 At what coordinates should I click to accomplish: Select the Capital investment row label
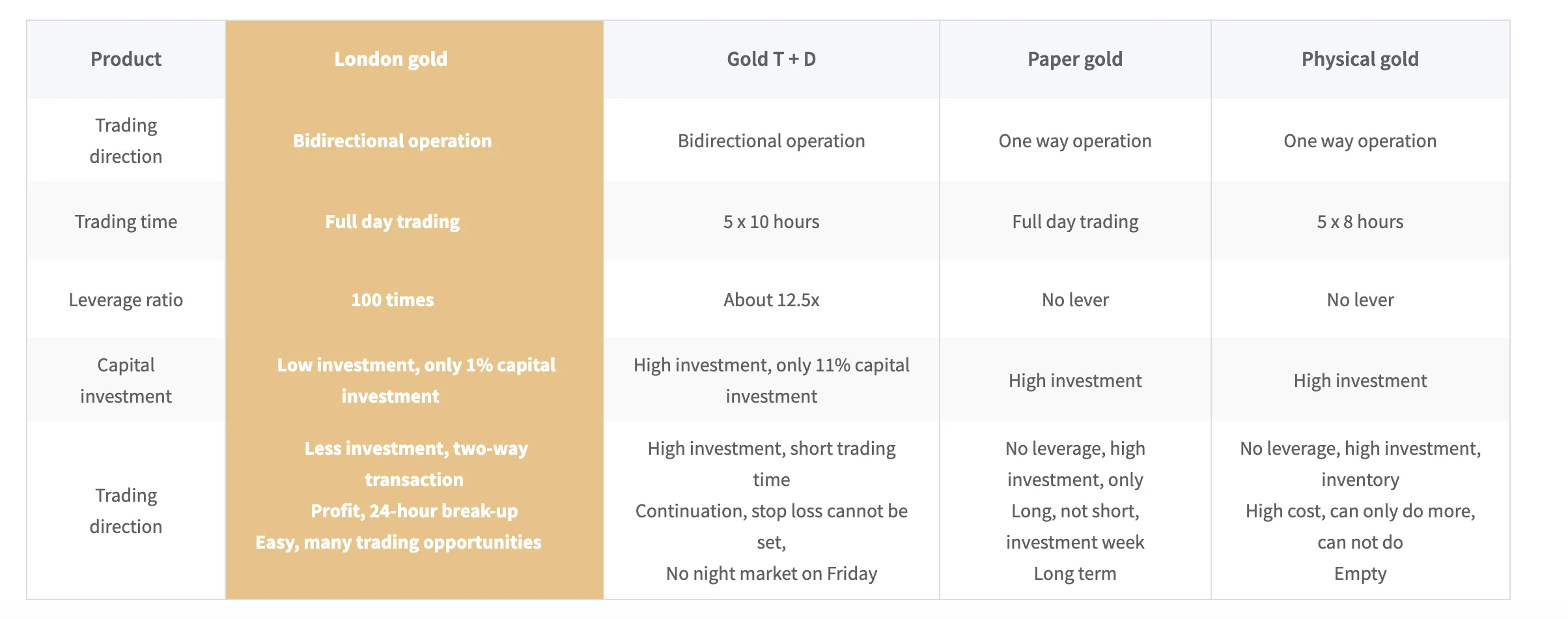(126, 381)
